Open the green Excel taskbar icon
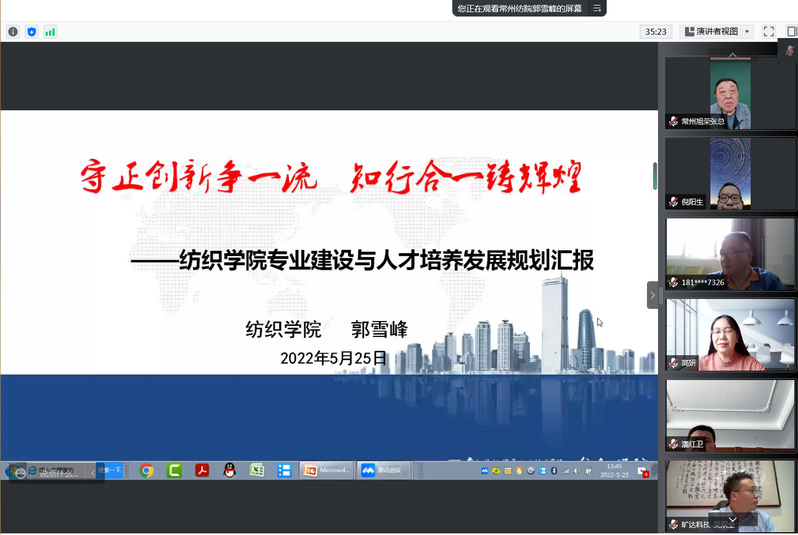 pos(256,470)
